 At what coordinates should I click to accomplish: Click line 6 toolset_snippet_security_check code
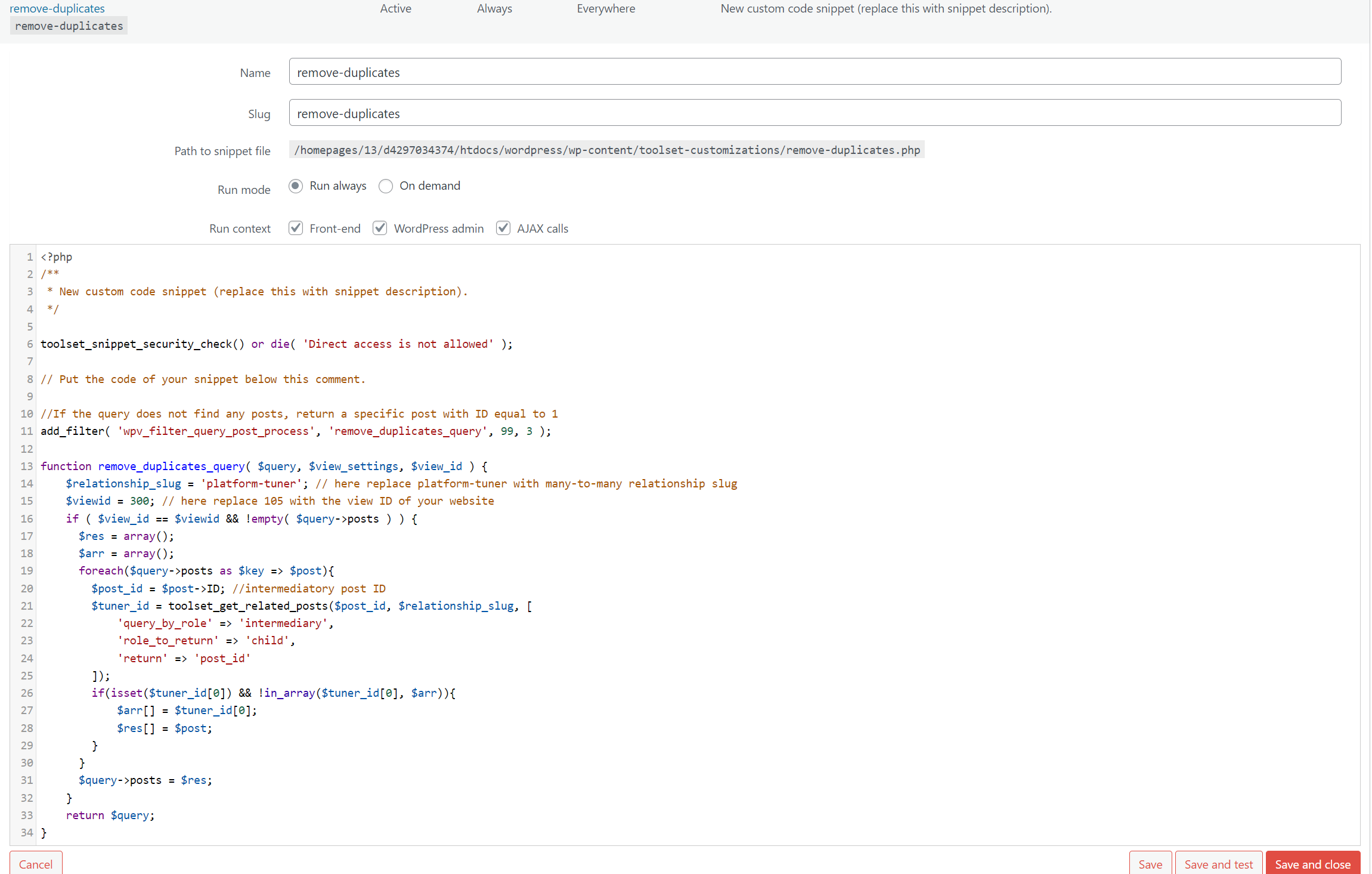point(277,344)
